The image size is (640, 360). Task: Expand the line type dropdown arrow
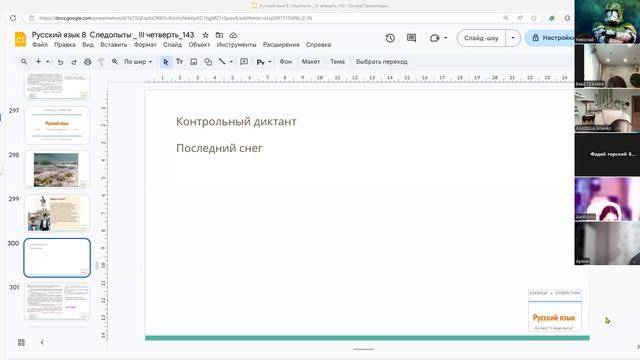231,62
